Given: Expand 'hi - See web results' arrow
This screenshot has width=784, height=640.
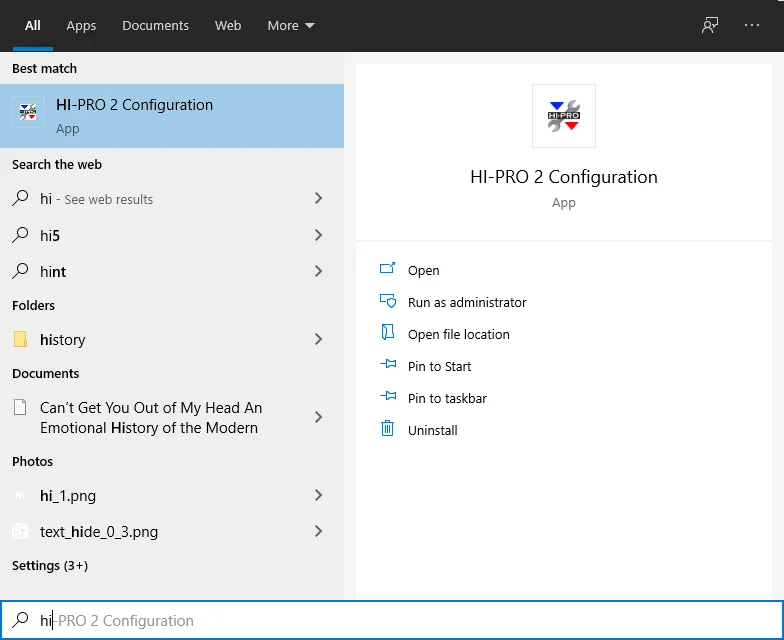Looking at the screenshot, I should pyautogui.click(x=318, y=198).
